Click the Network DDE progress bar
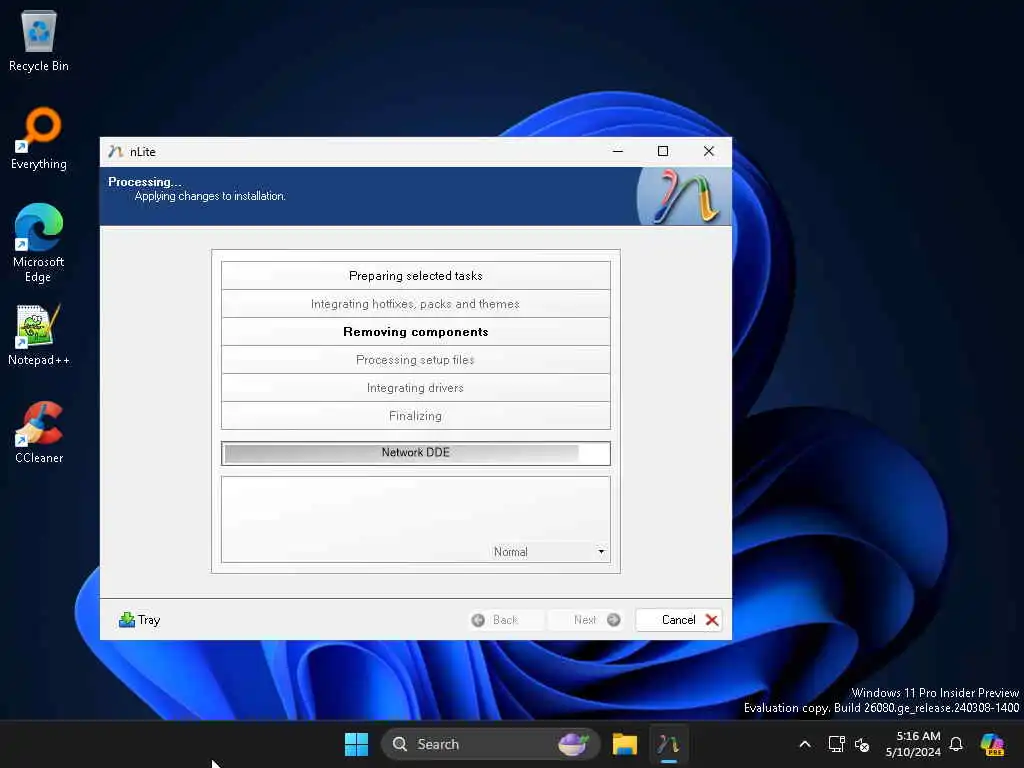Viewport: 1024px width, 768px height. click(415, 453)
